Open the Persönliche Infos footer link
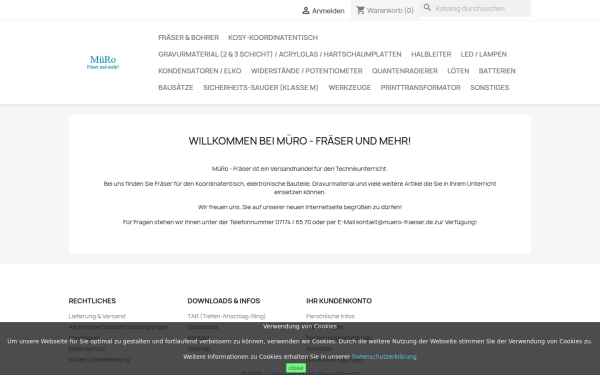Screen dimensions: 600x375 pyautogui.click(x=330, y=316)
